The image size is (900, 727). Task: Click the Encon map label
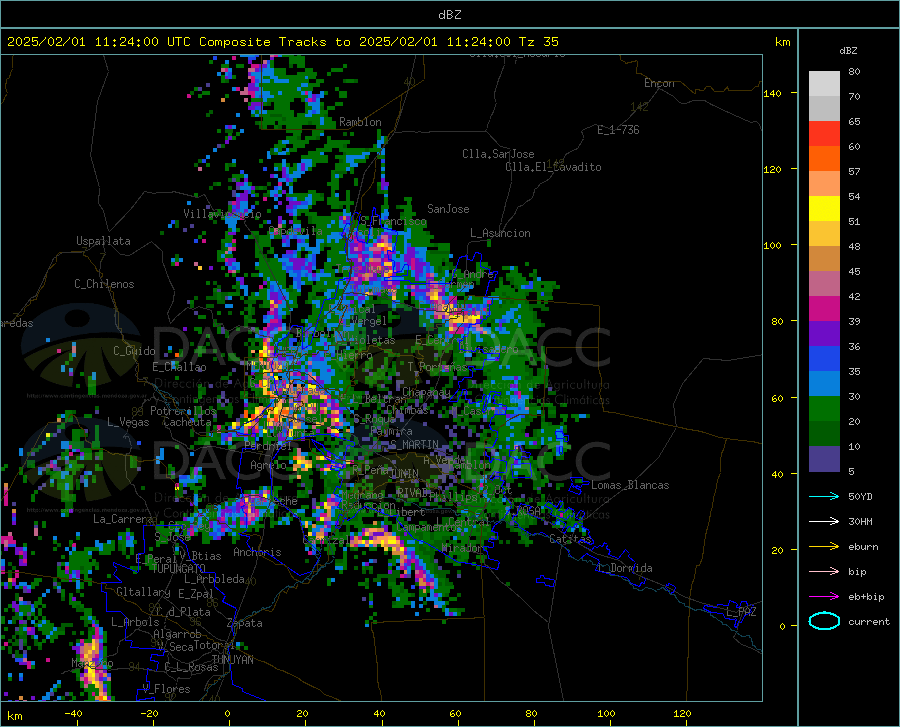[x=659, y=83]
